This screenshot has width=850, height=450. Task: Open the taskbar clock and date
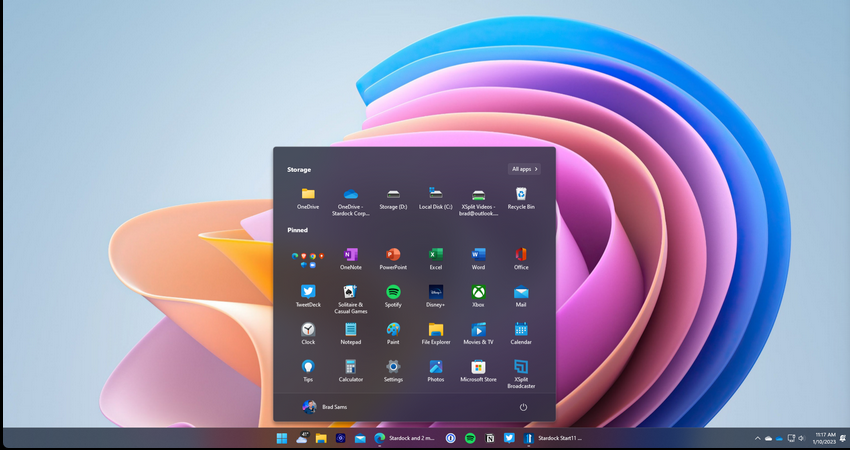[x=825, y=438]
